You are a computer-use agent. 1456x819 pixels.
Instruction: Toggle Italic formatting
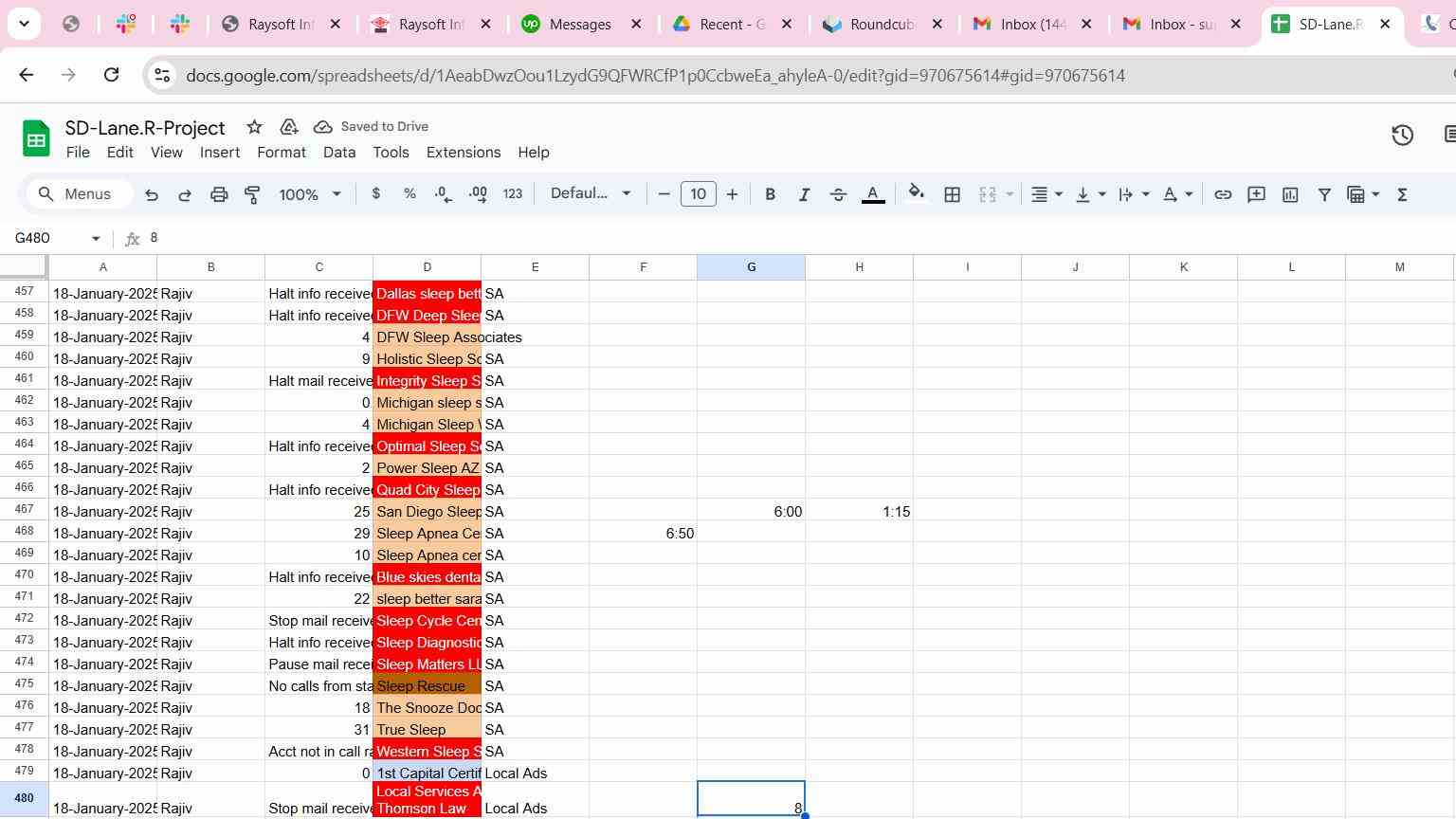click(x=804, y=194)
